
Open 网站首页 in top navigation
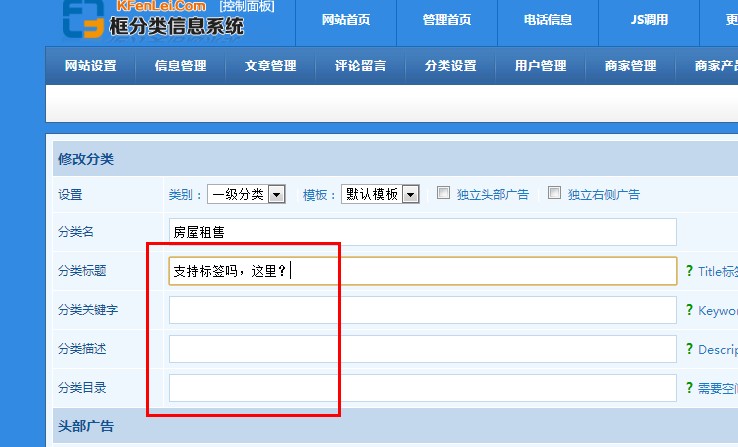347,19
